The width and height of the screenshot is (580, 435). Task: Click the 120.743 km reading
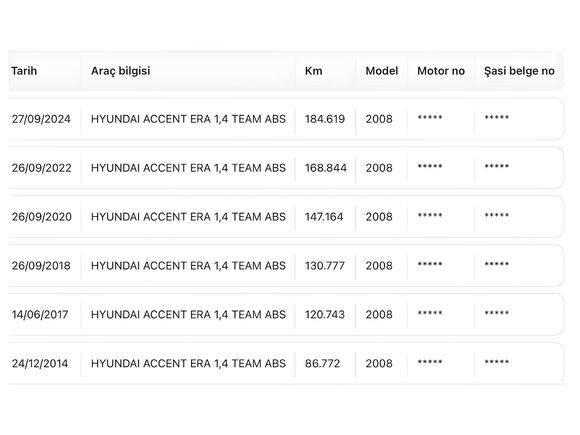pos(325,314)
